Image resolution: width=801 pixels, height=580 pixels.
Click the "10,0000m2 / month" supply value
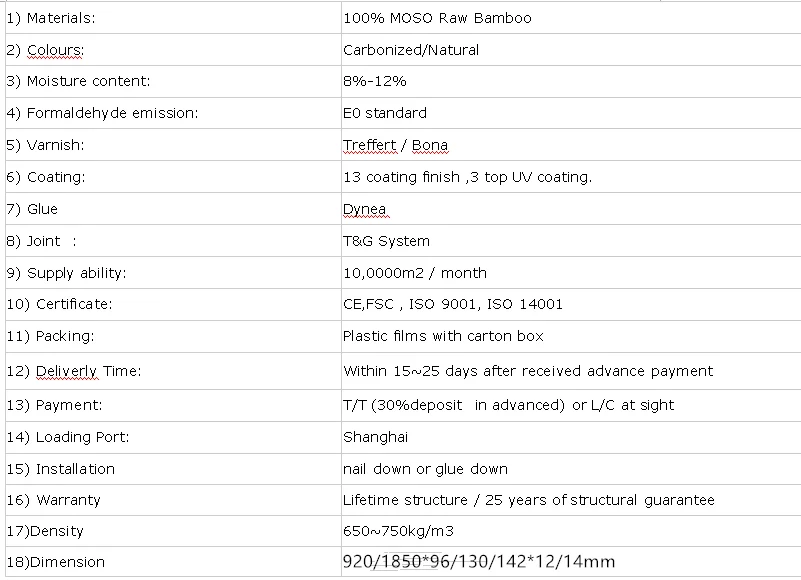tap(414, 272)
